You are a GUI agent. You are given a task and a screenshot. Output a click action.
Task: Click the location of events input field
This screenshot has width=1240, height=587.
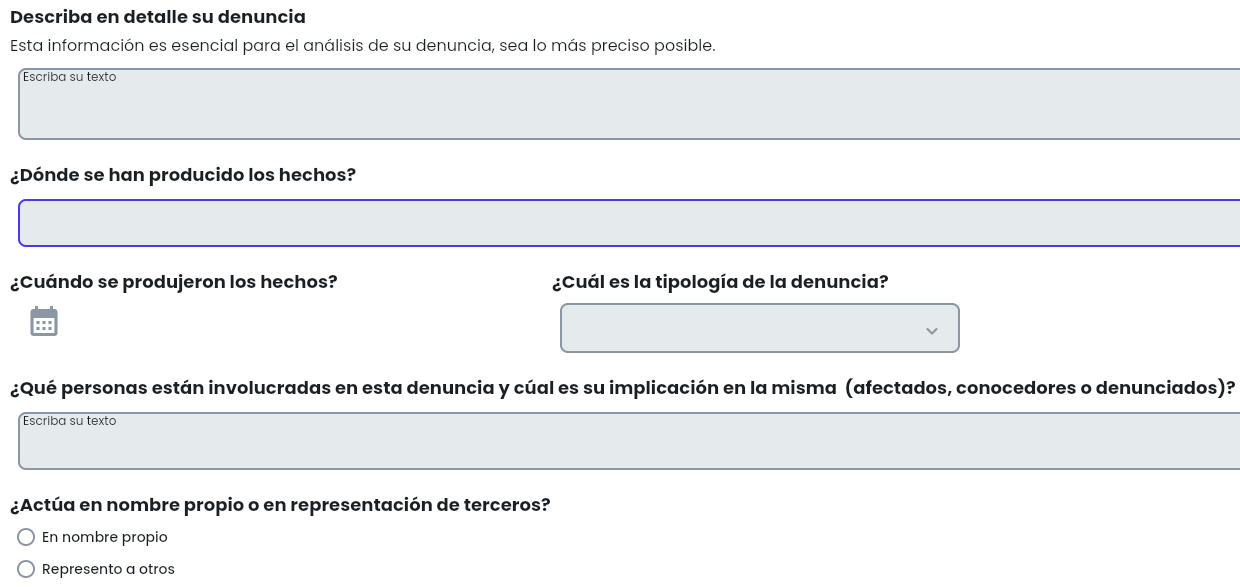[x=630, y=223]
